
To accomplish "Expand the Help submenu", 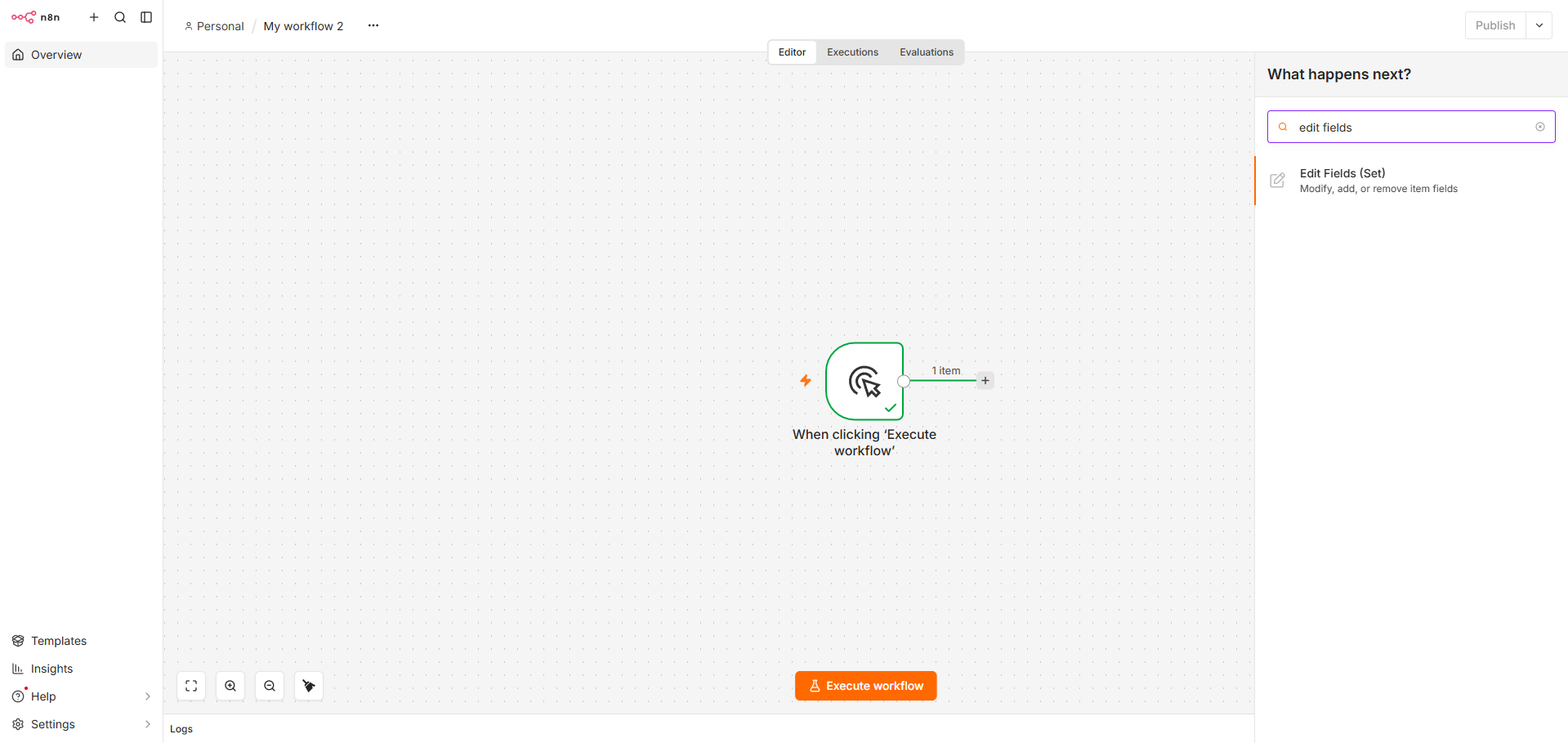I will click(147, 696).
